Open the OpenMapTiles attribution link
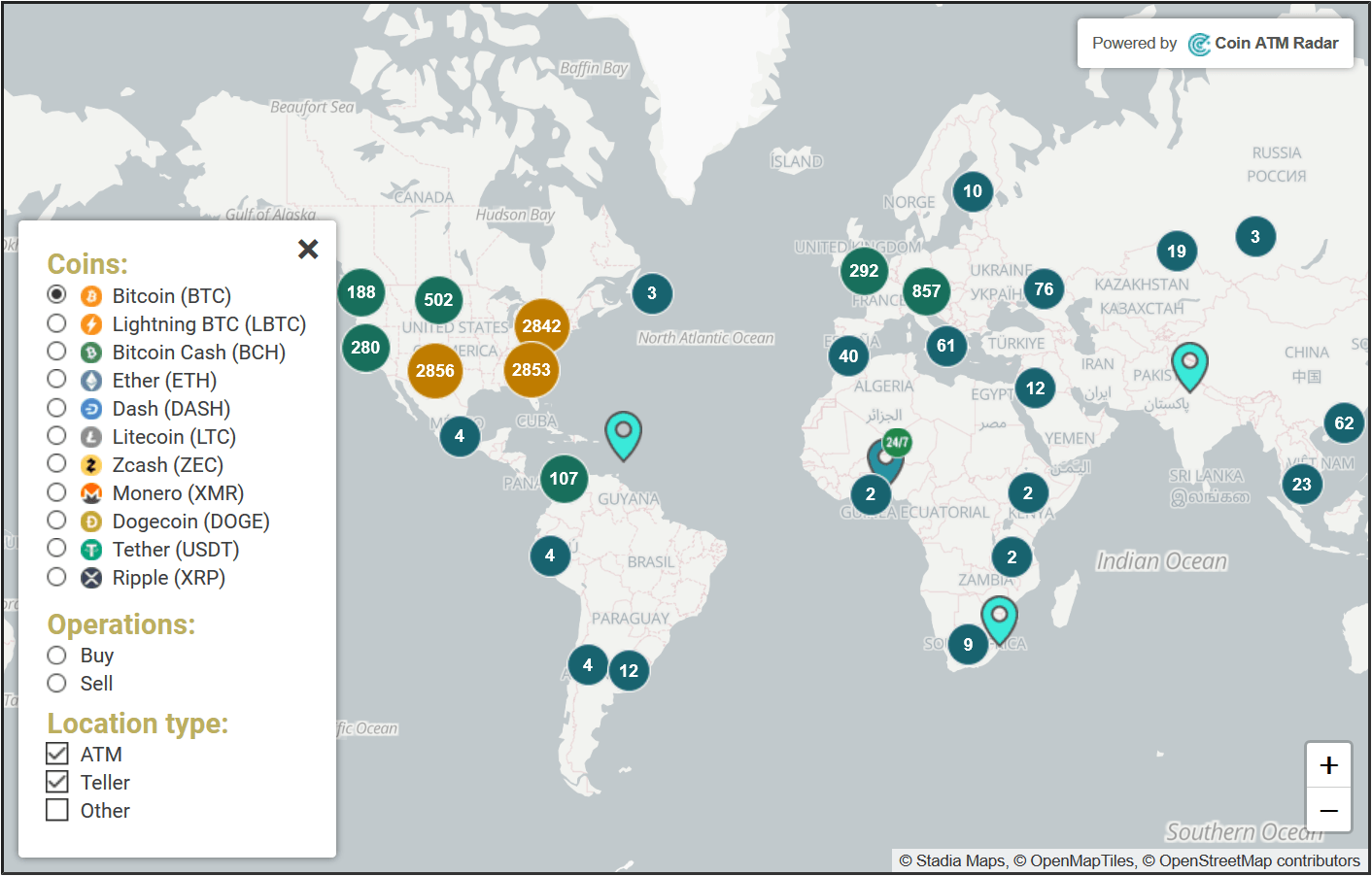Image resolution: width=1372 pixels, height=876 pixels. click(x=1081, y=860)
